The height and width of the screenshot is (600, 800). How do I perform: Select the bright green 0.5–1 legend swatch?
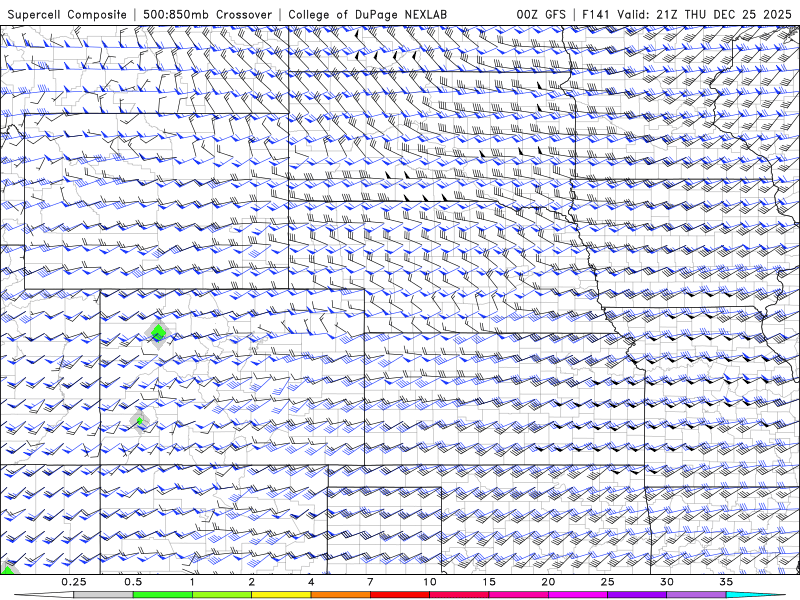coord(162,595)
